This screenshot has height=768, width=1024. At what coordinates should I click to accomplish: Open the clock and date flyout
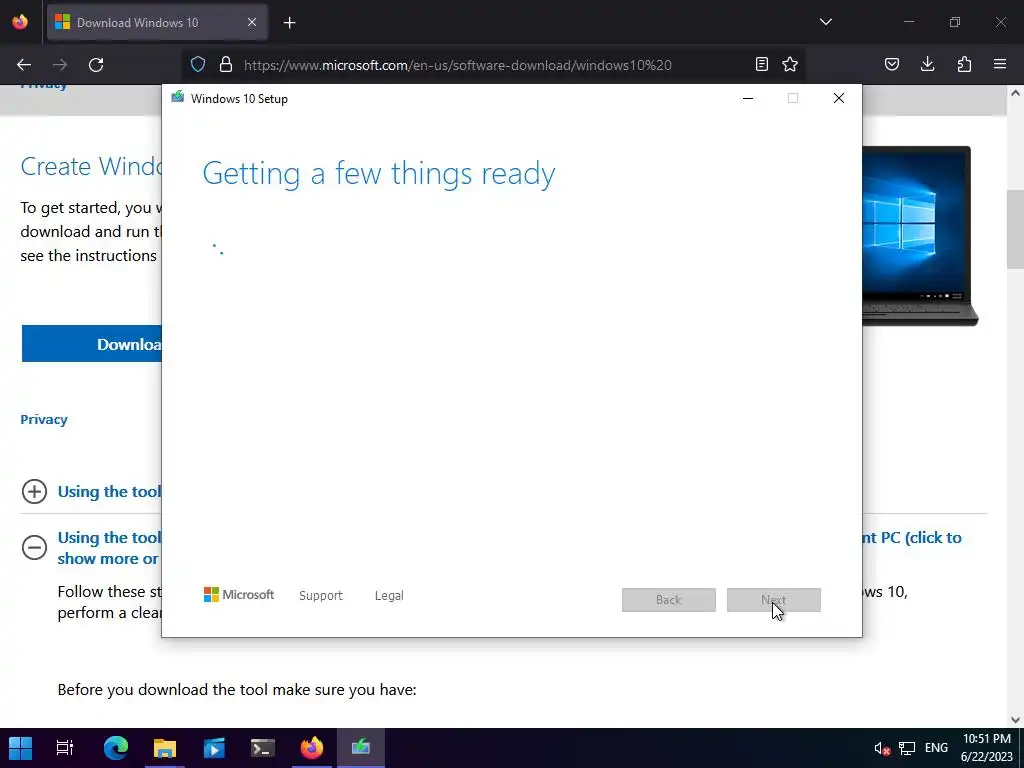(987, 748)
